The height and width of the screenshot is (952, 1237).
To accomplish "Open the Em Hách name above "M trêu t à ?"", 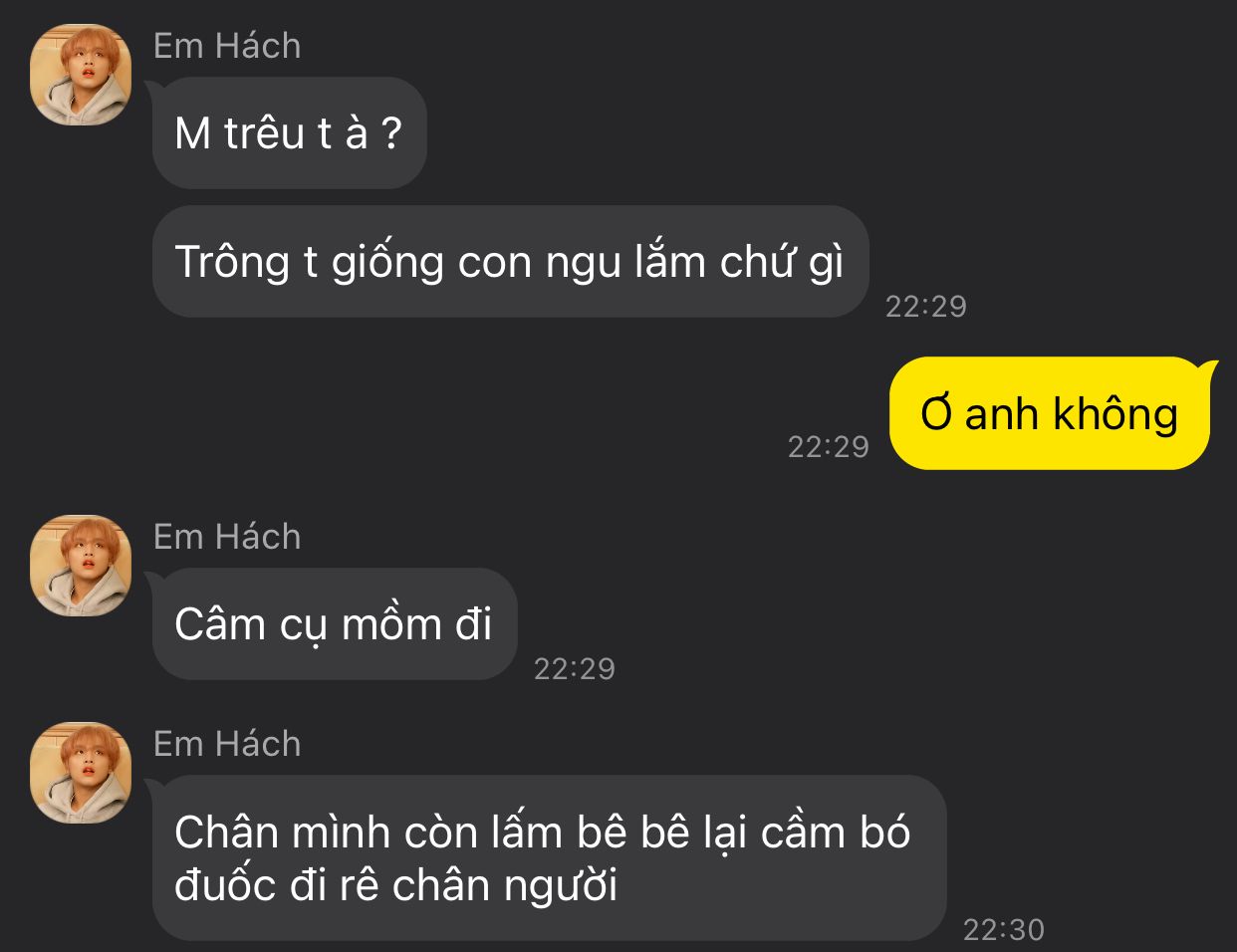I will tap(227, 46).
